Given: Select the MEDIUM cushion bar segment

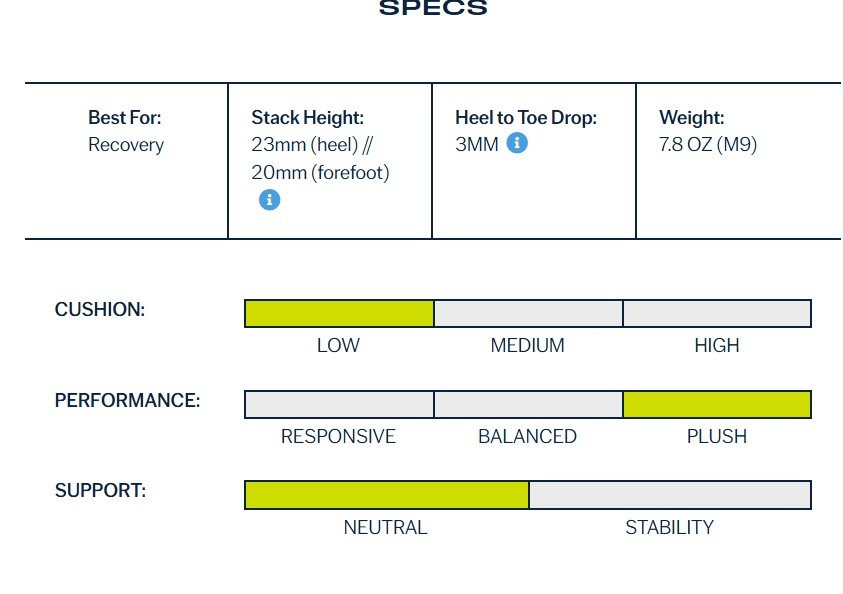Looking at the screenshot, I should [528, 313].
